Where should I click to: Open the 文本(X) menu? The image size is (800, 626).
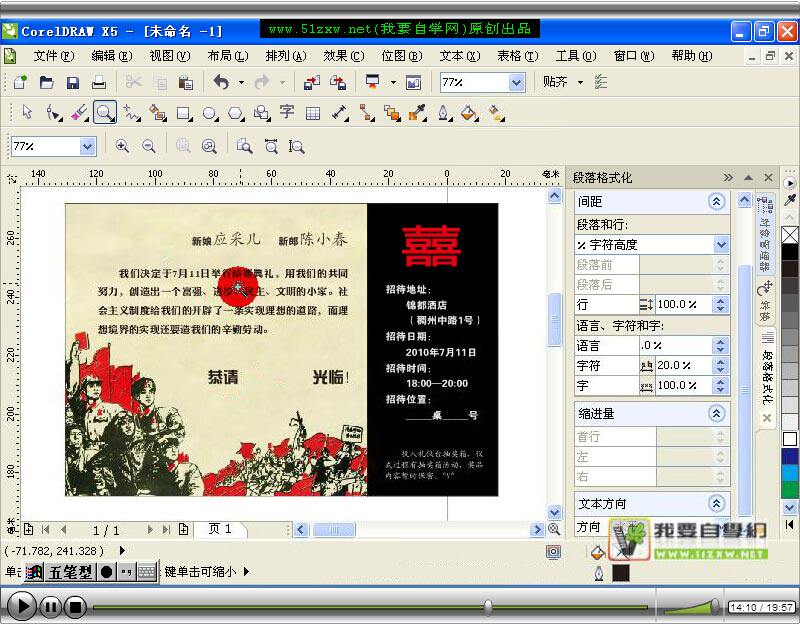click(460, 56)
